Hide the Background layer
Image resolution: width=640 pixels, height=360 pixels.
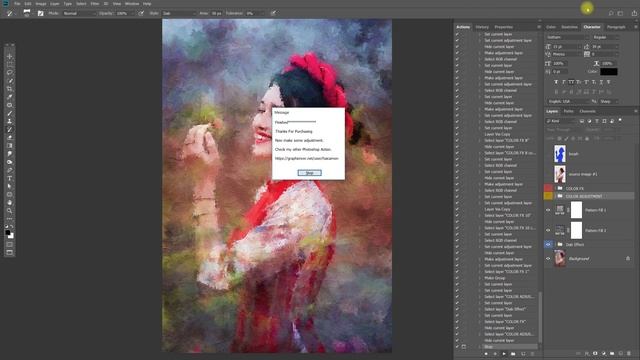point(548,258)
